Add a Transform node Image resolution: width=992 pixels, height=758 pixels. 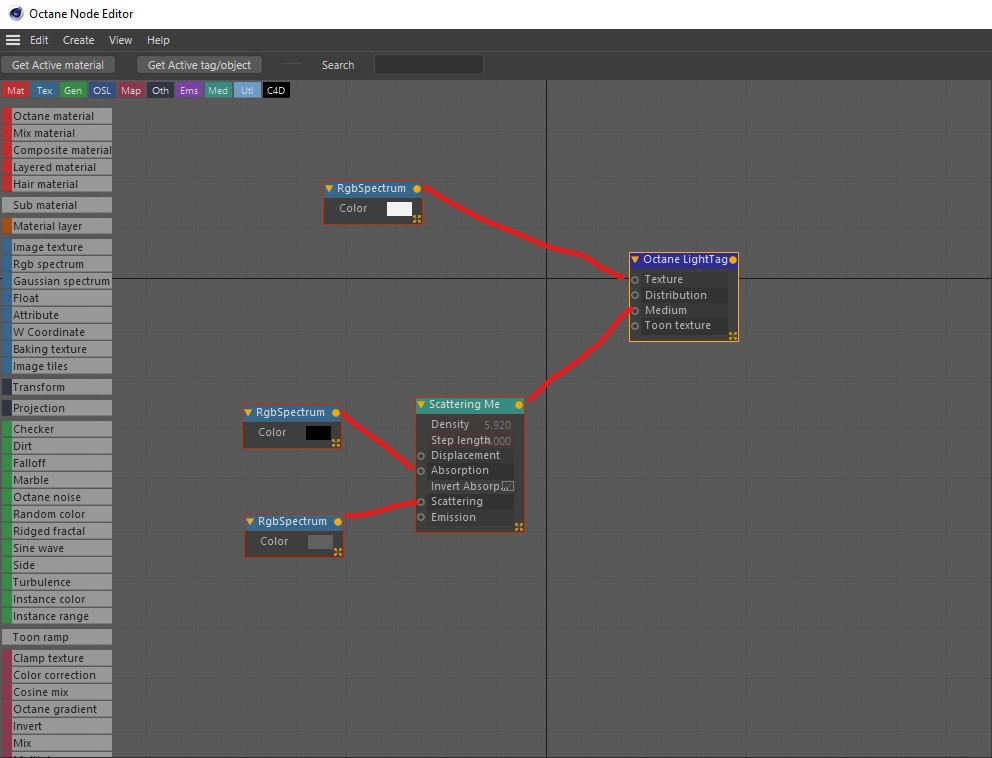[57, 387]
